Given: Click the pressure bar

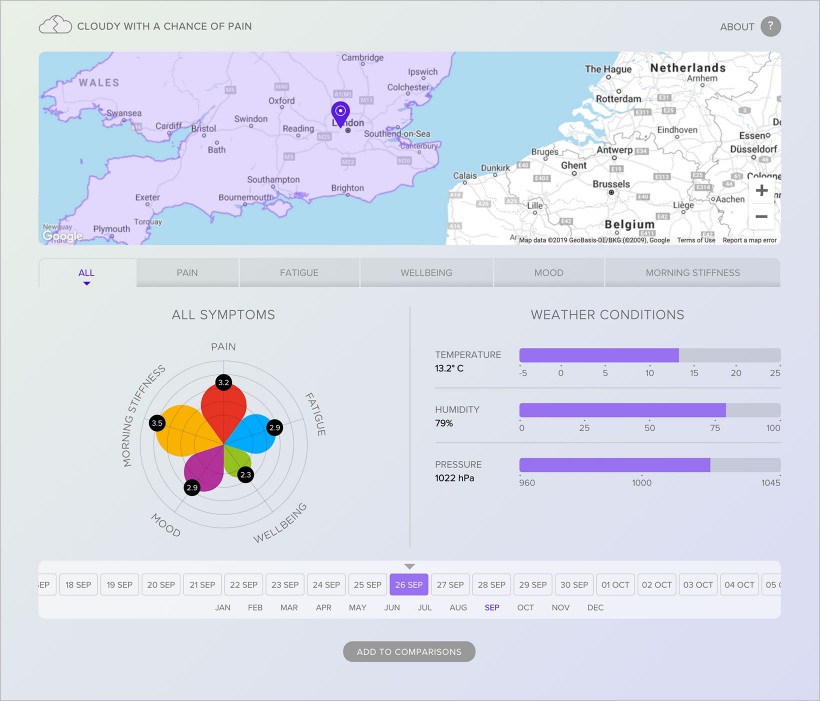Looking at the screenshot, I should 650,465.
